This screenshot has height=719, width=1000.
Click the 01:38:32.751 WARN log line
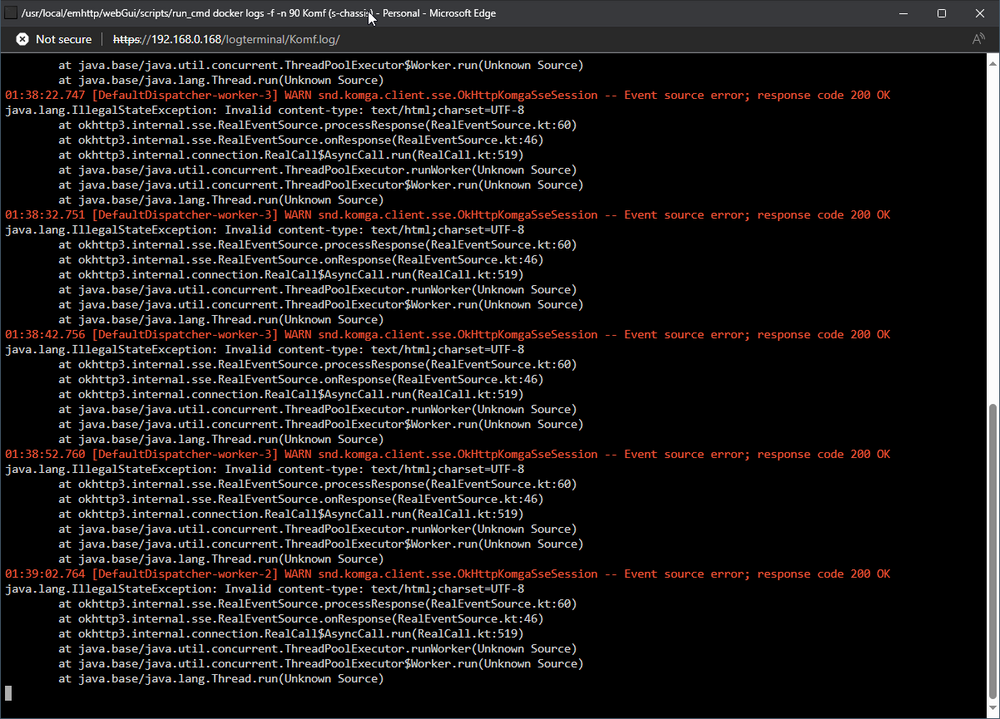coord(448,215)
